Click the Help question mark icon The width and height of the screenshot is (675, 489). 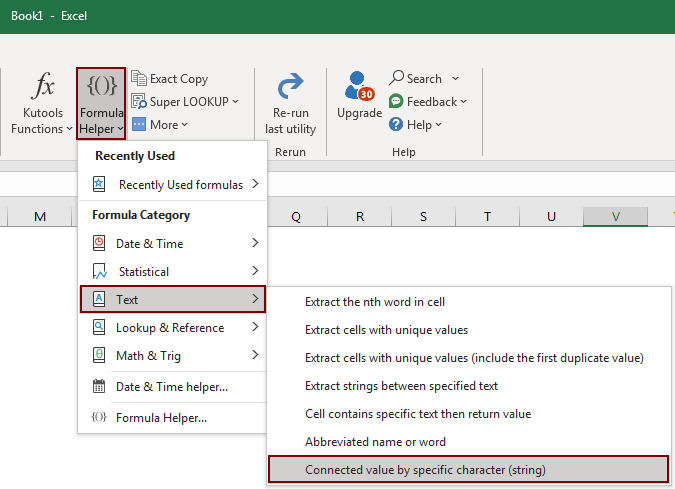(396, 124)
